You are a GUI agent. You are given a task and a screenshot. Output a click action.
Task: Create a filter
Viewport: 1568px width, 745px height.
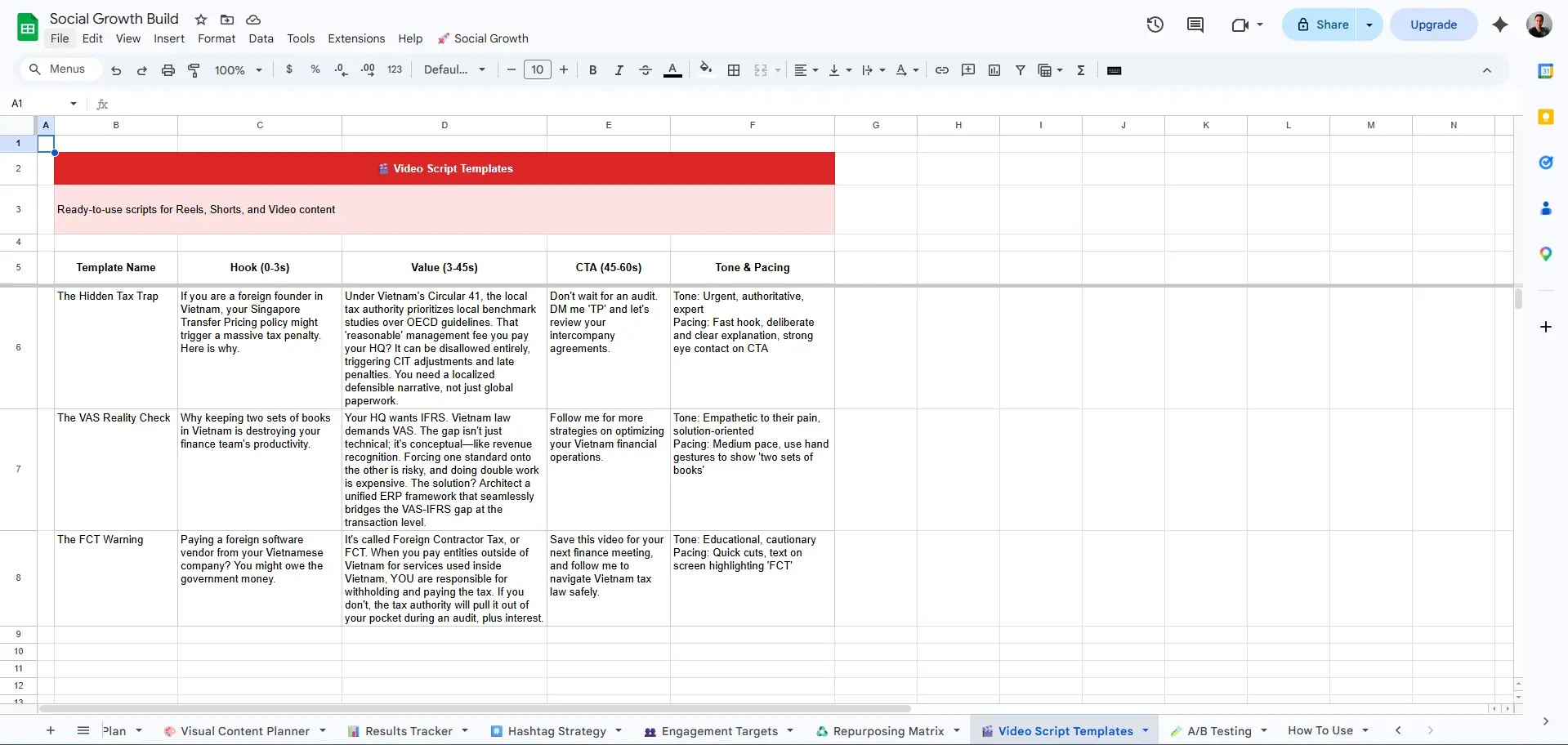(1021, 70)
